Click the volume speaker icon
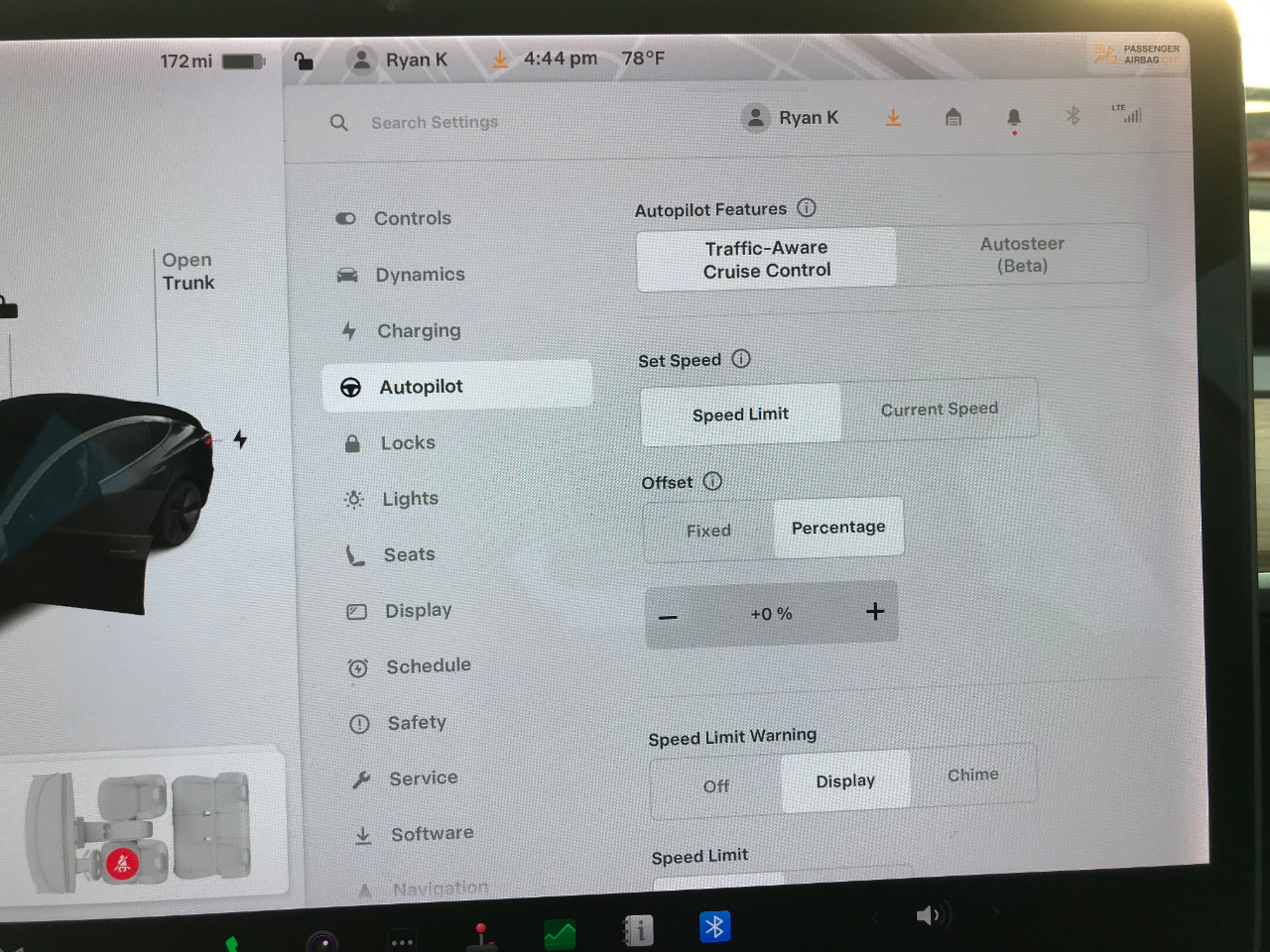 (x=928, y=915)
